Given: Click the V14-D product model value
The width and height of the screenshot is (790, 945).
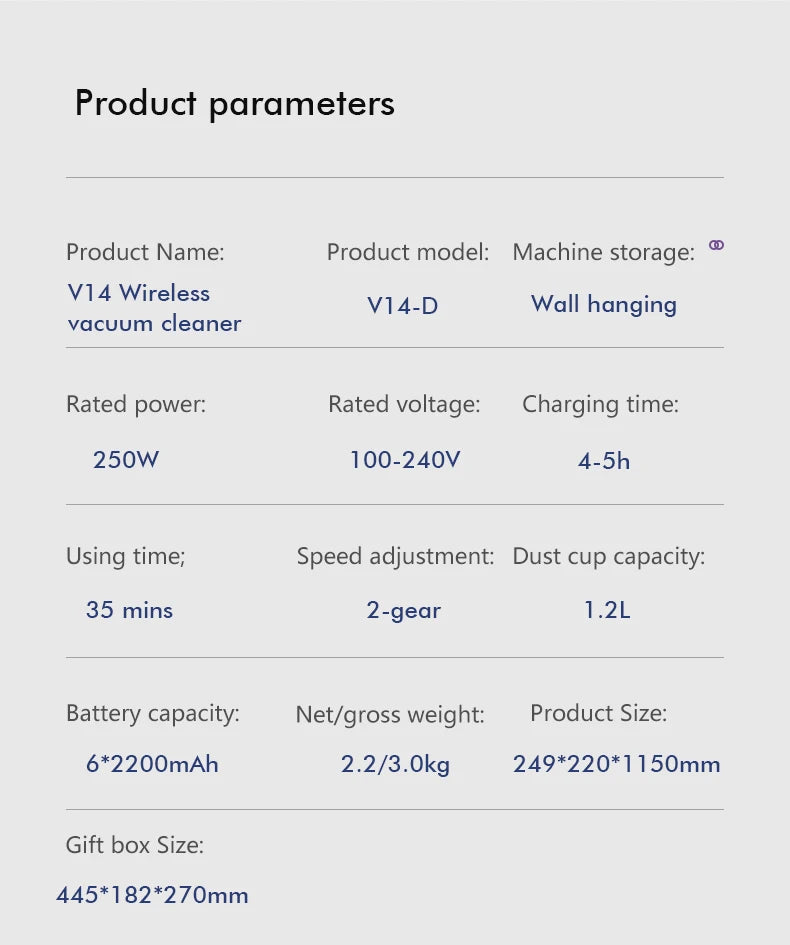Looking at the screenshot, I should click(402, 306).
